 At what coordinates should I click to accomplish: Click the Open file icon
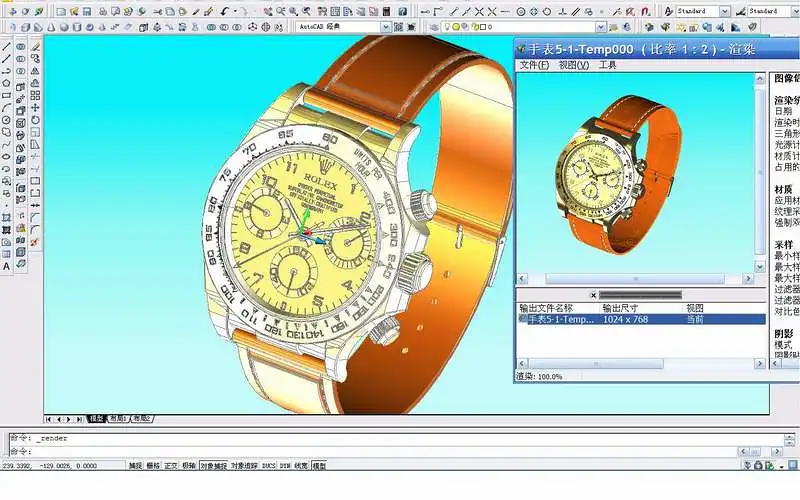click(x=74, y=11)
